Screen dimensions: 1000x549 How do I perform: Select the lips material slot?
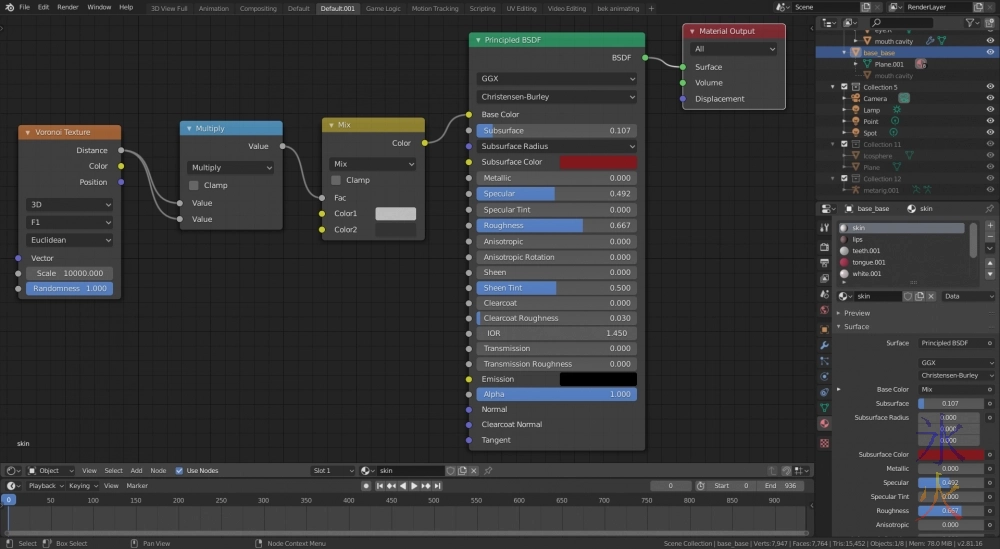click(859, 240)
